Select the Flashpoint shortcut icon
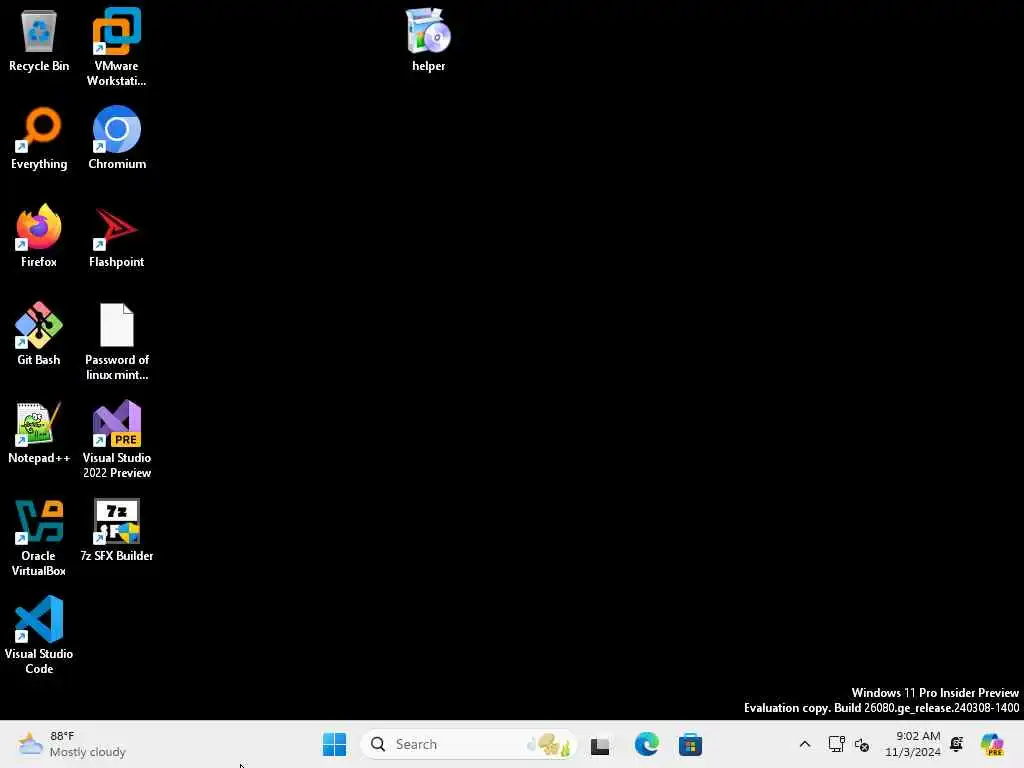This screenshot has height=768, width=1024. click(116, 236)
